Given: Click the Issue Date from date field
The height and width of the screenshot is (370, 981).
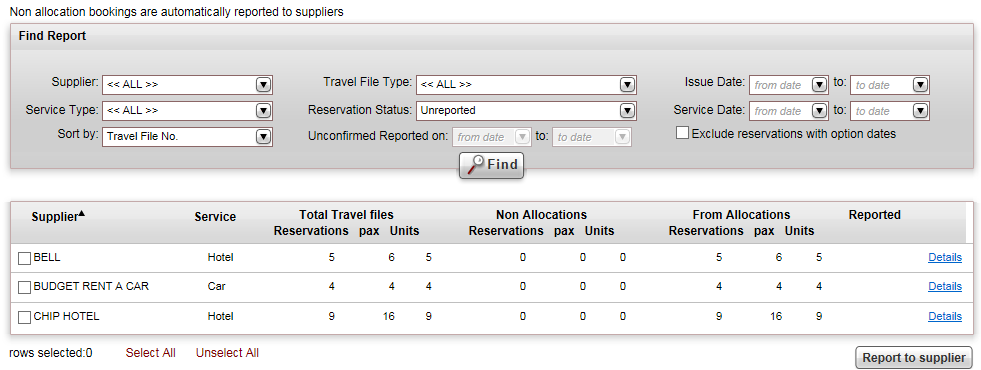Looking at the screenshot, I should (781, 85).
